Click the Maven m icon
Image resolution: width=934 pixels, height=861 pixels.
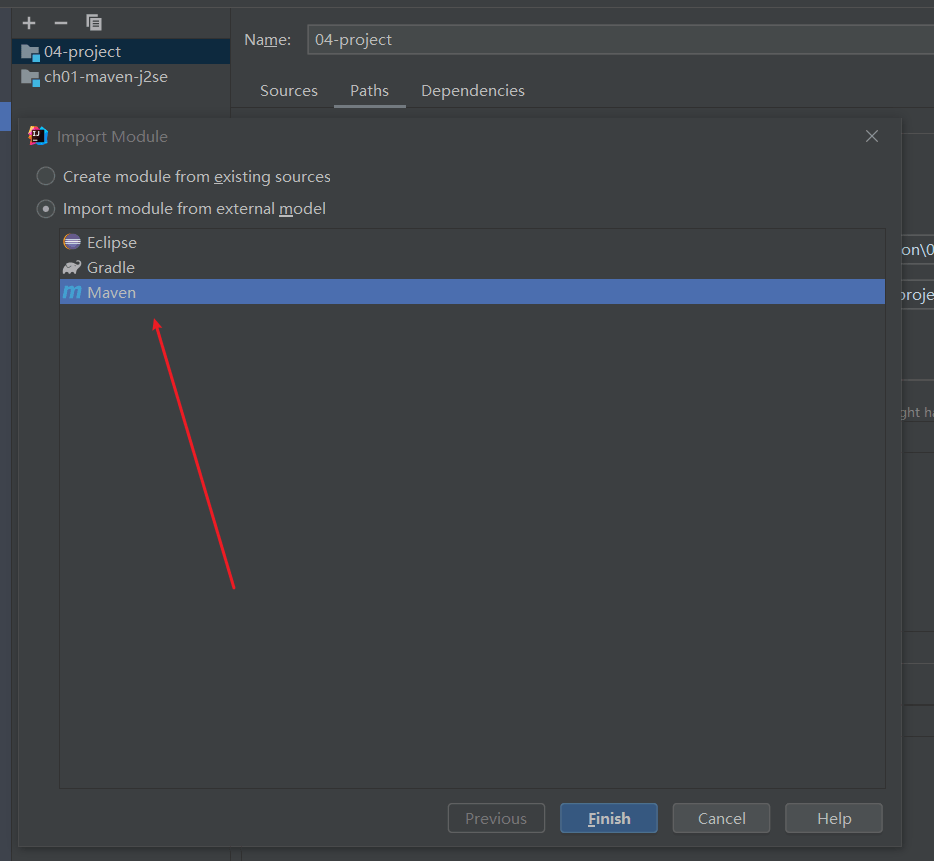click(x=72, y=292)
